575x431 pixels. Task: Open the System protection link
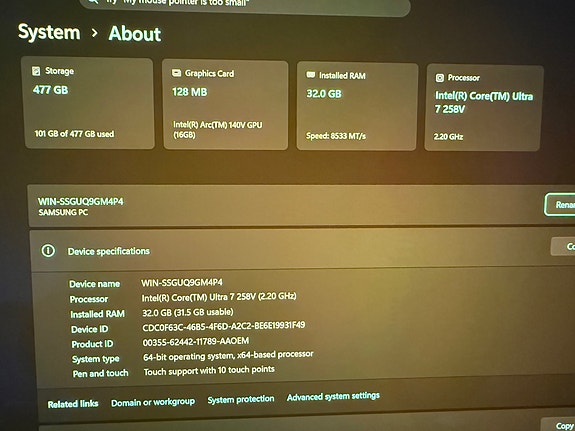click(x=241, y=399)
